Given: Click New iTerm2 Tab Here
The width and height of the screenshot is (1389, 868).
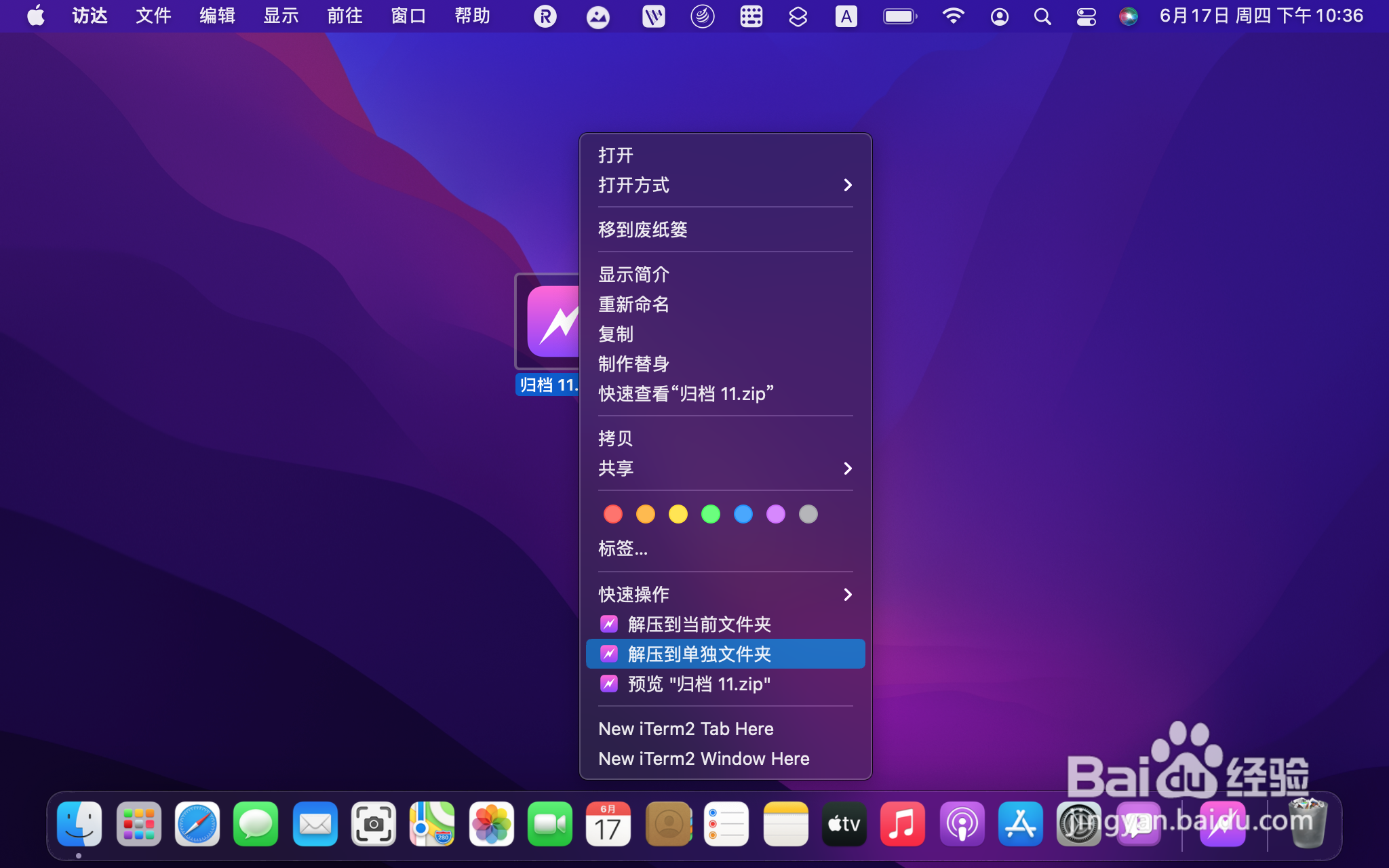Looking at the screenshot, I should pos(686,729).
